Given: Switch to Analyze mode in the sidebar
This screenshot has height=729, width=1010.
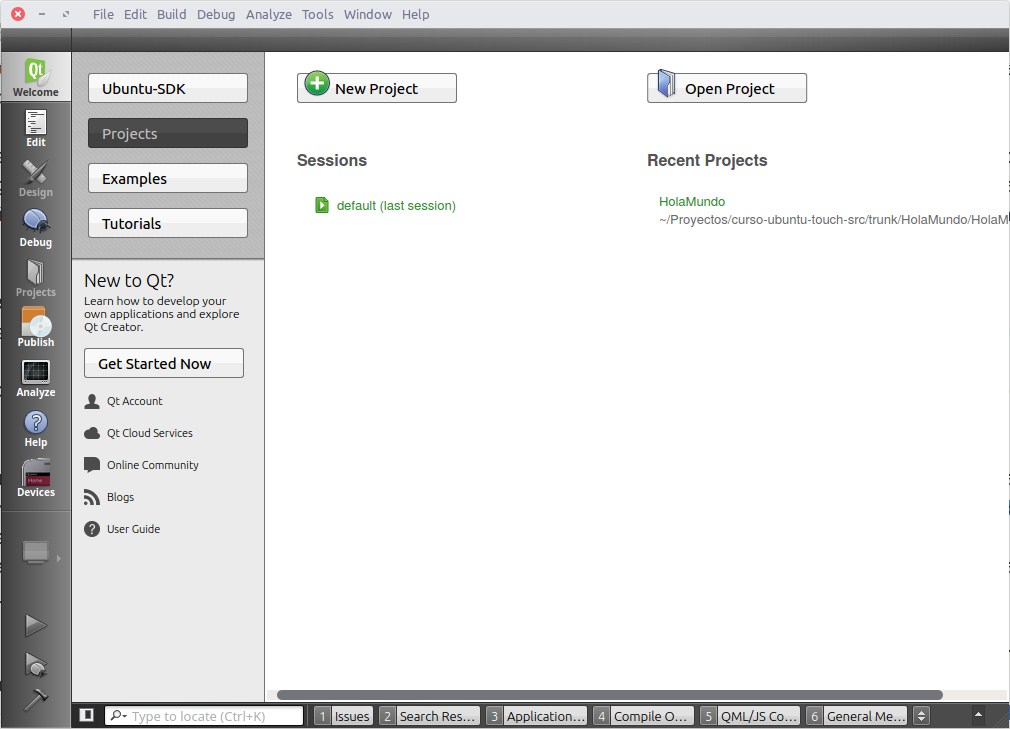Looking at the screenshot, I should [35, 379].
